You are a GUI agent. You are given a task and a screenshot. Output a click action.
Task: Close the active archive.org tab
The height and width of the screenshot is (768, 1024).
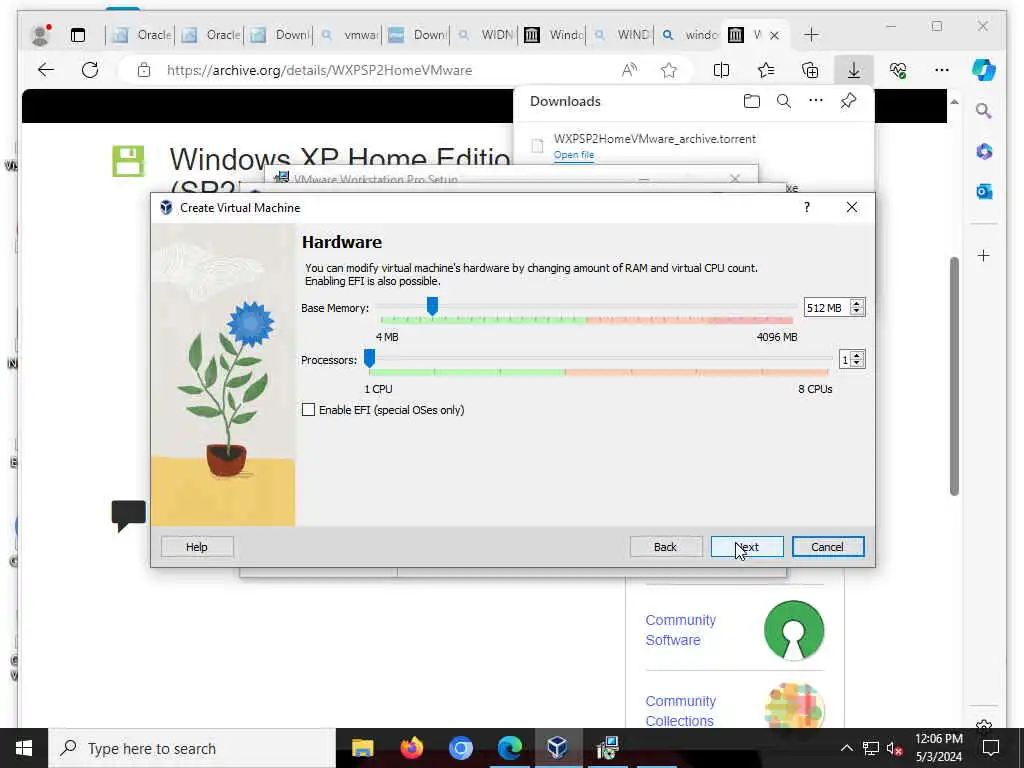[x=775, y=35]
